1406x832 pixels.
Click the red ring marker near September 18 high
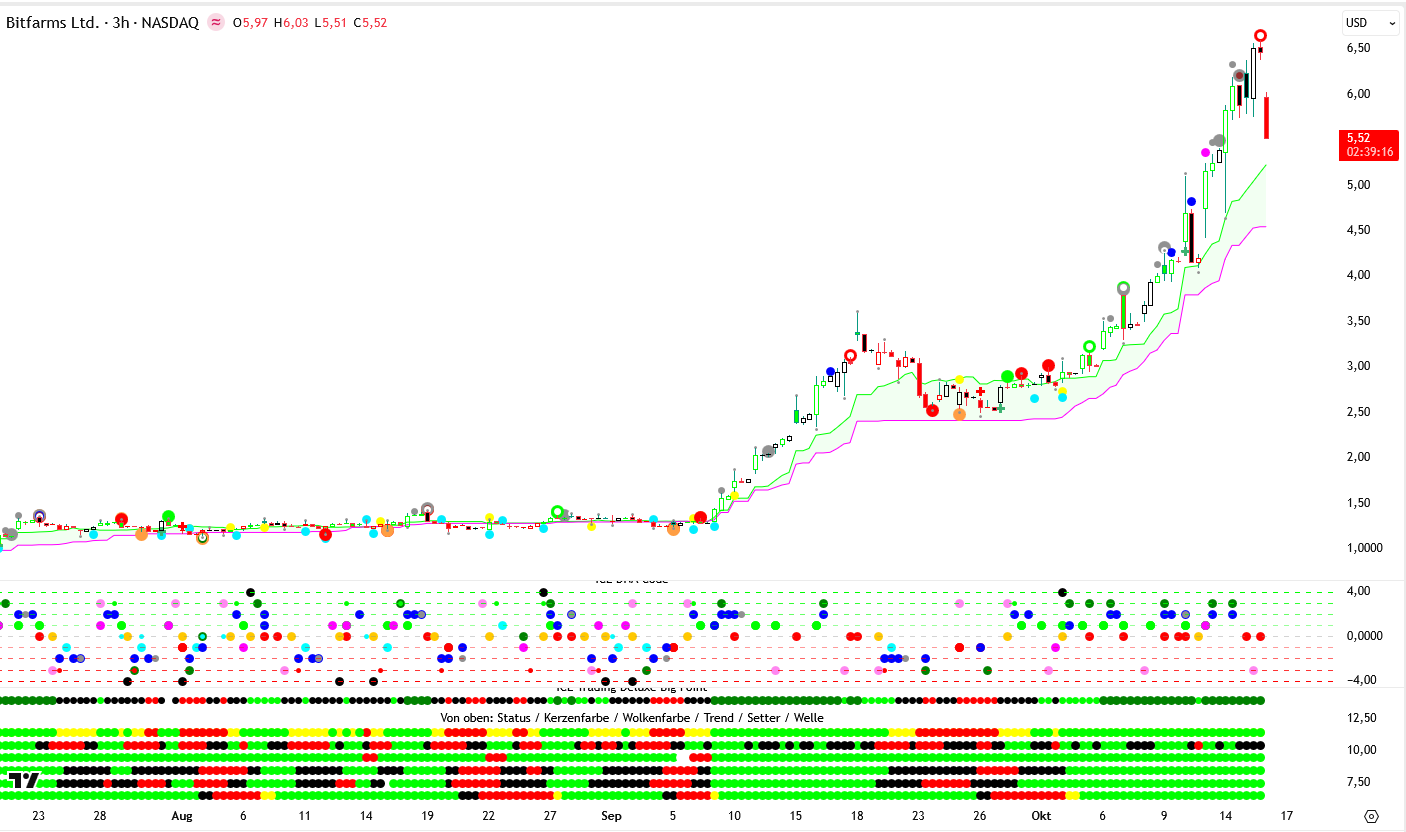coord(850,355)
